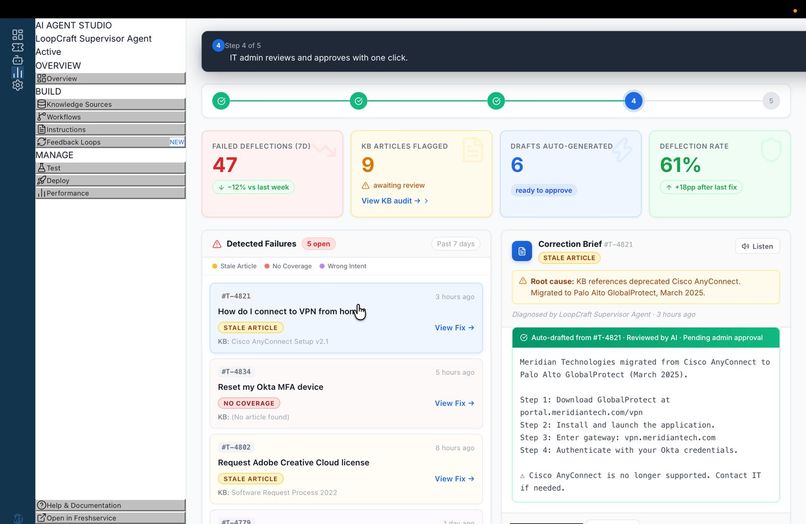Click the blue Correction Brief document icon
Image resolution: width=806 pixels, height=524 pixels.
(522, 251)
